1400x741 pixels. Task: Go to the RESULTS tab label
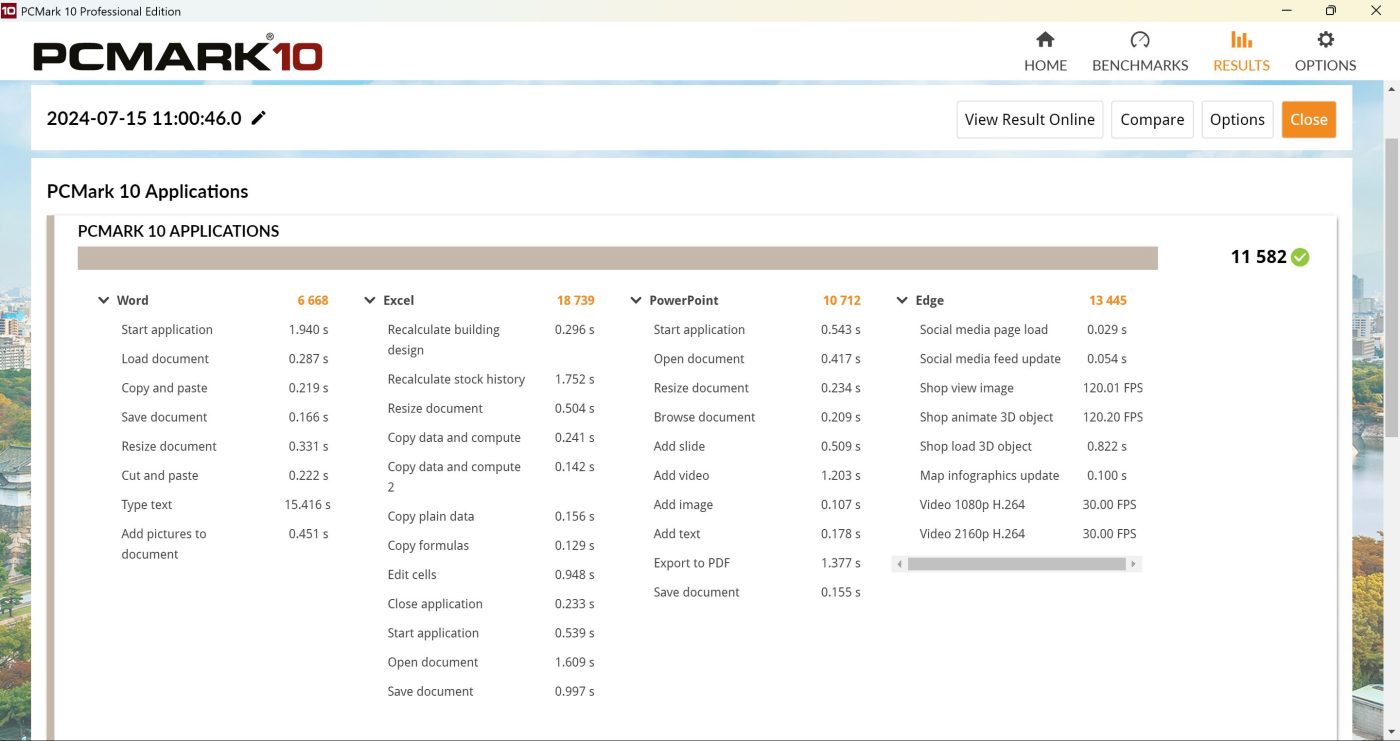pos(1241,65)
